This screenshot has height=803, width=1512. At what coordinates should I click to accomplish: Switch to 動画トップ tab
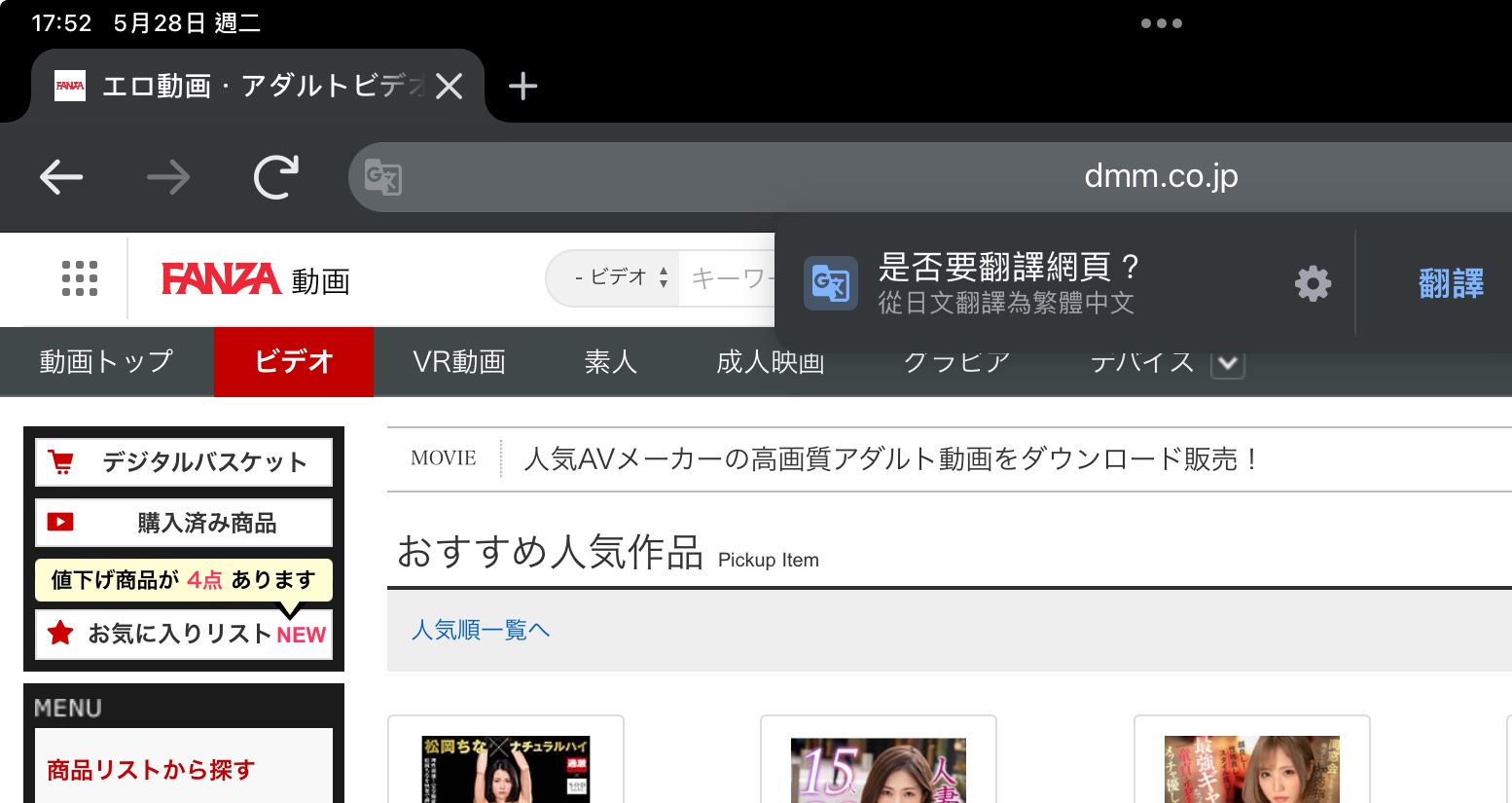tap(106, 362)
